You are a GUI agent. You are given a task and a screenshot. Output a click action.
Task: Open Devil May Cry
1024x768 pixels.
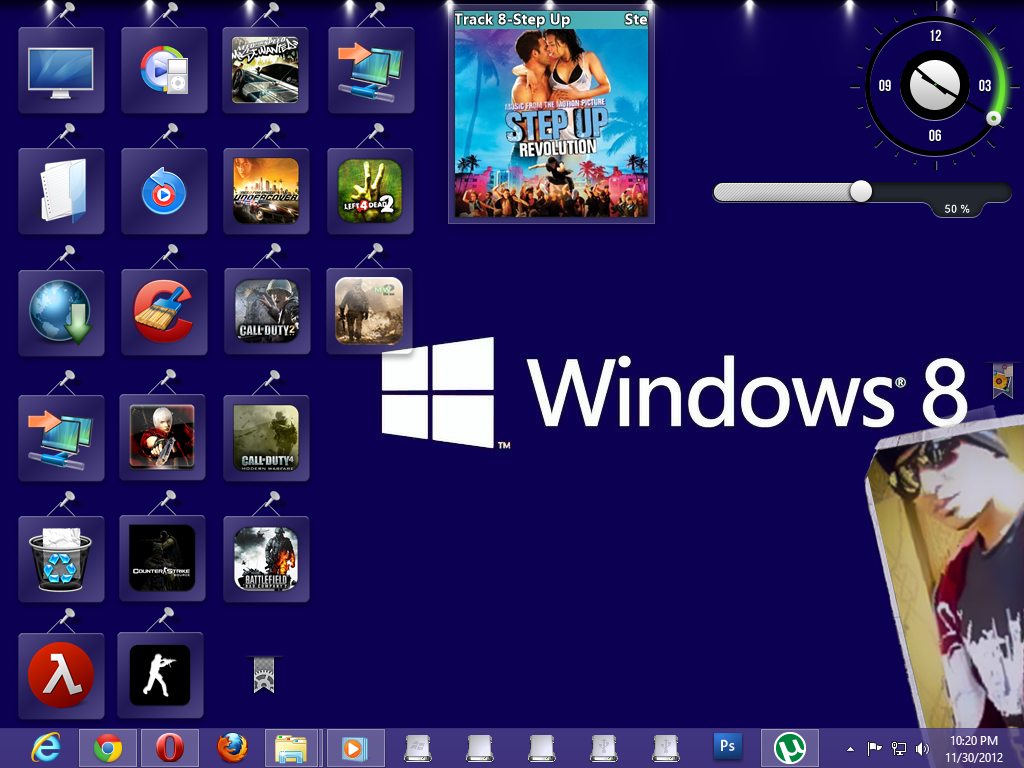[162, 437]
